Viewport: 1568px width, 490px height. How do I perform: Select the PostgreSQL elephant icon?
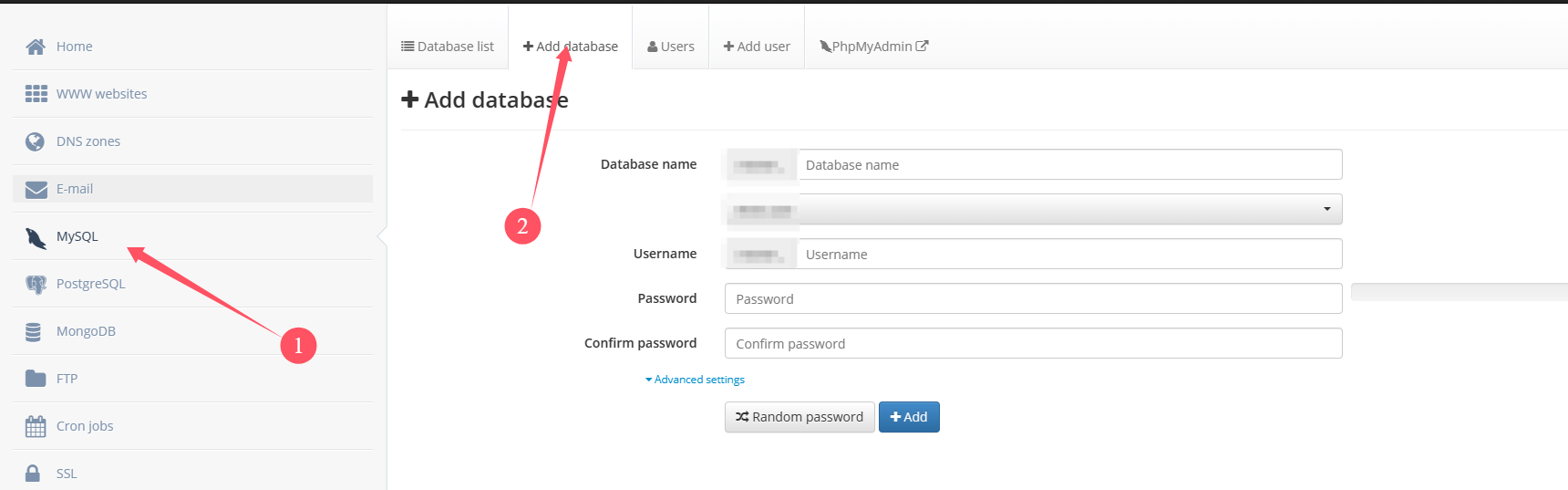tap(36, 285)
